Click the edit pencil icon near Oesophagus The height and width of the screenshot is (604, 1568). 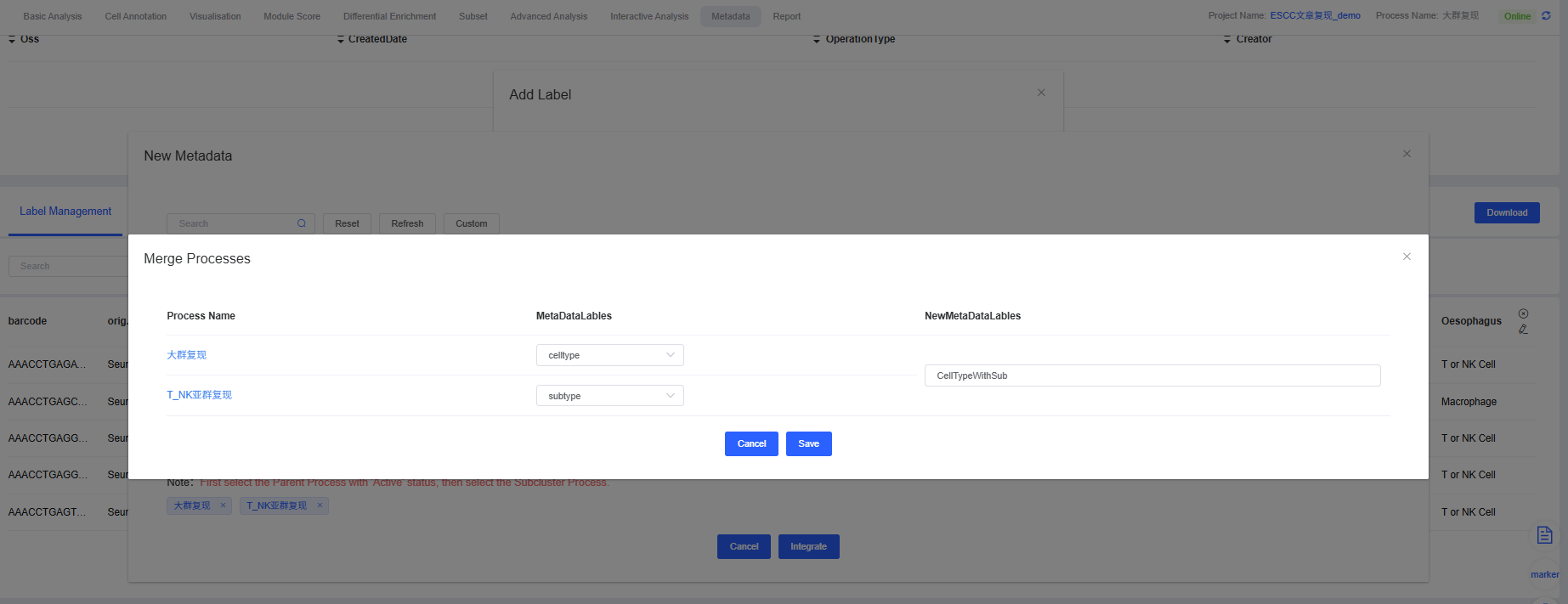[x=1523, y=330]
